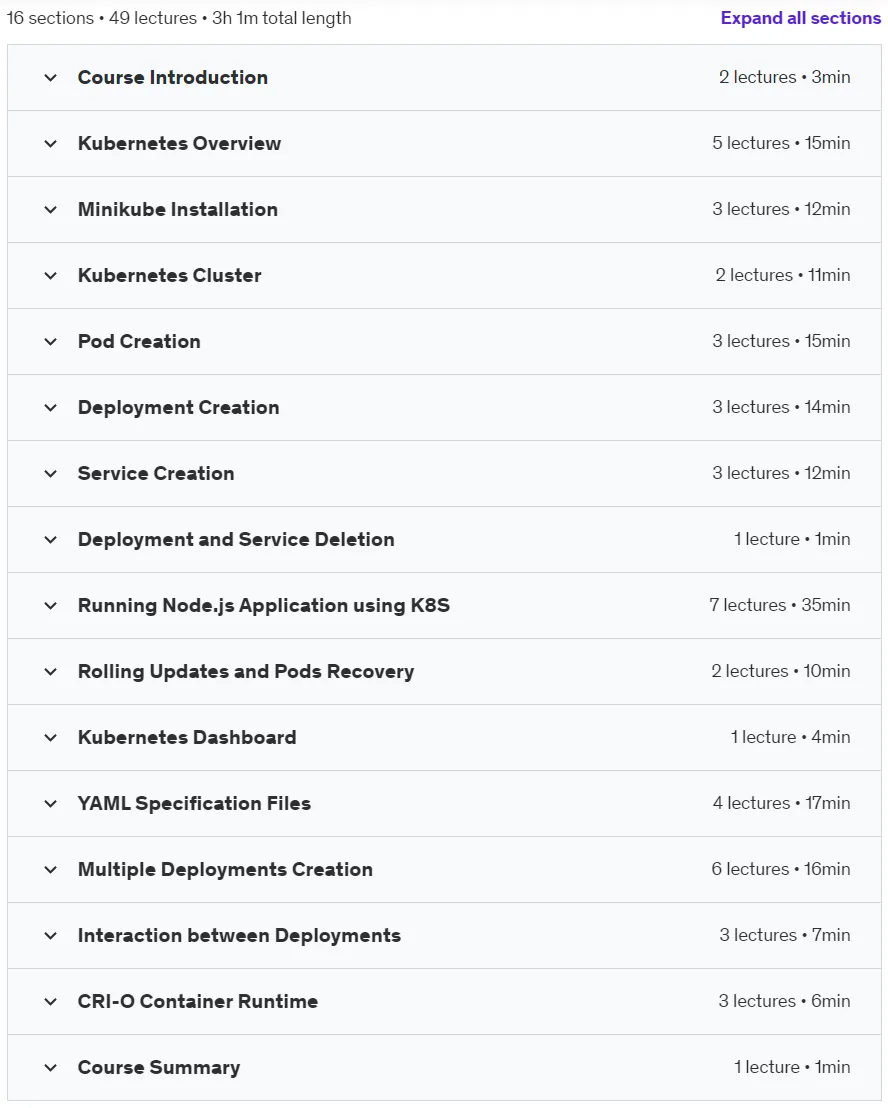Click the Service Creation chevron icon
Image resolution: width=888 pixels, height=1108 pixels.
pos(50,474)
